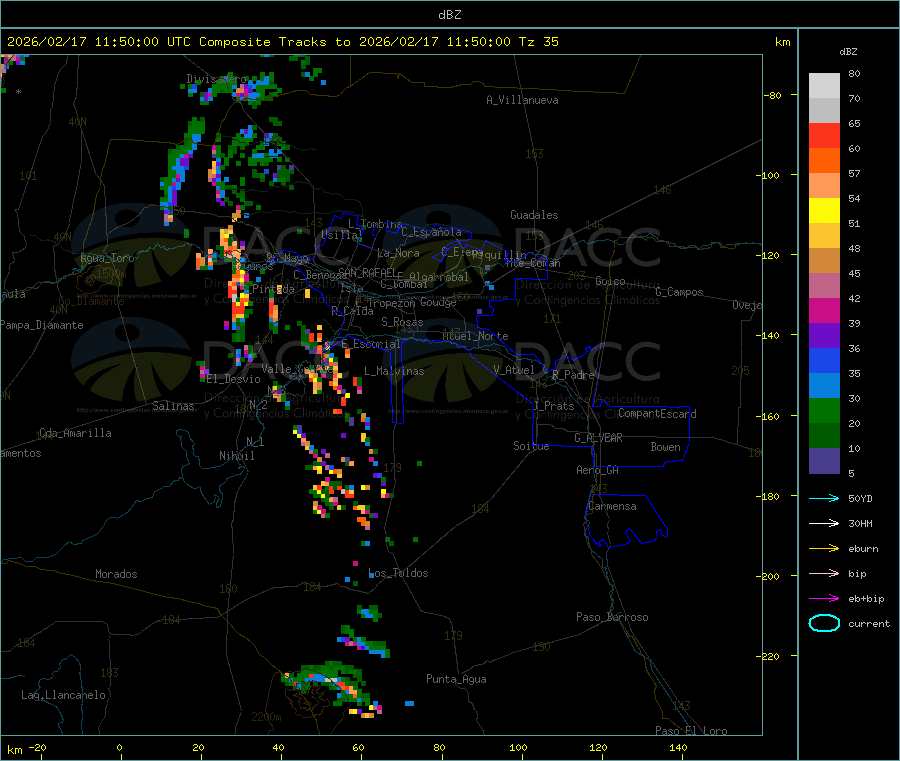900x761 pixels.
Task: Click the Tropezon map label
Action: click(x=391, y=303)
